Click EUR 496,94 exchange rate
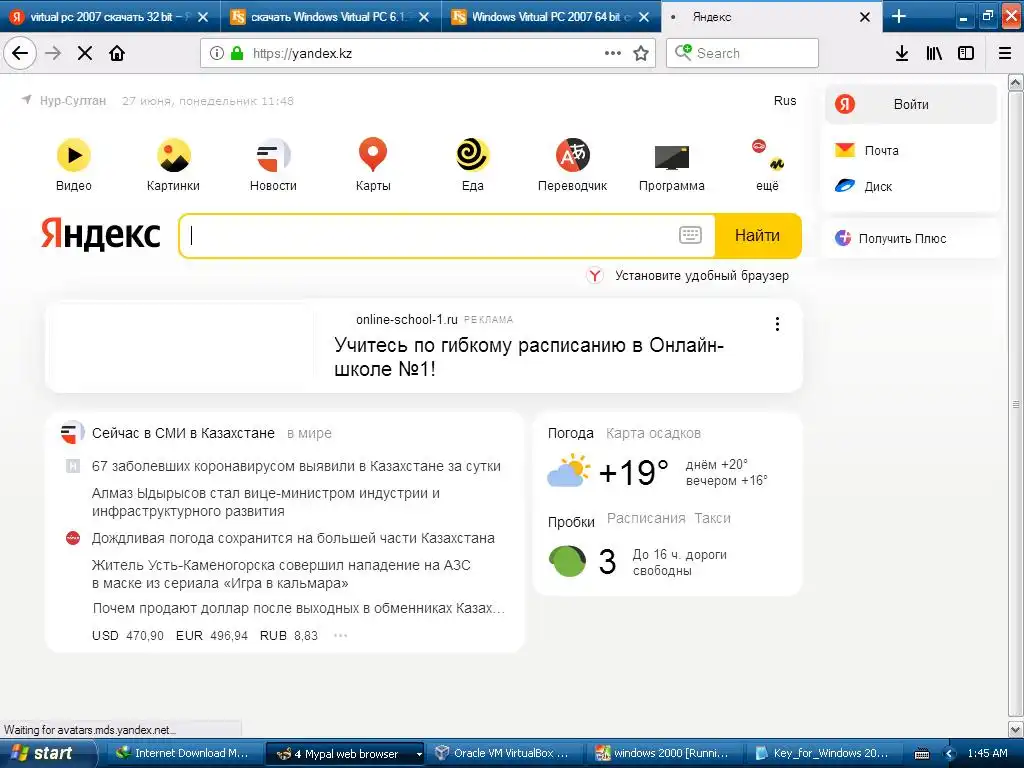Screen dimensions: 1024x768 (x=212, y=635)
